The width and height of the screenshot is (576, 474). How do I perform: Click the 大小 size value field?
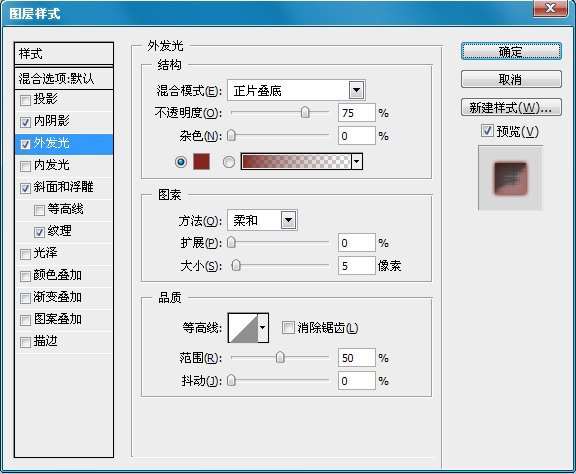tap(357, 266)
